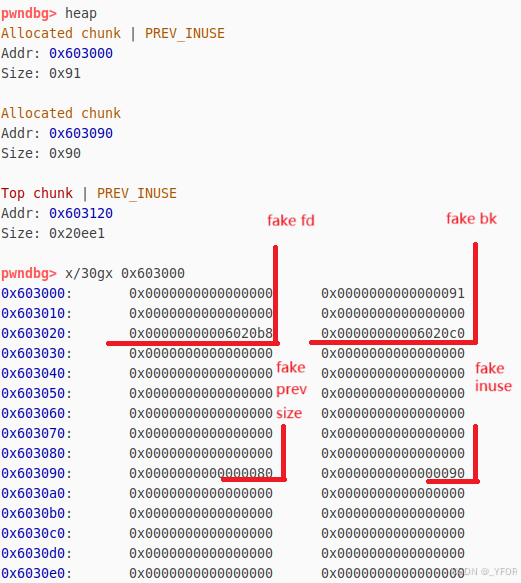Click the first 'PREV_INUSE' flag text
This screenshot has width=521, height=583.
click(x=185, y=33)
